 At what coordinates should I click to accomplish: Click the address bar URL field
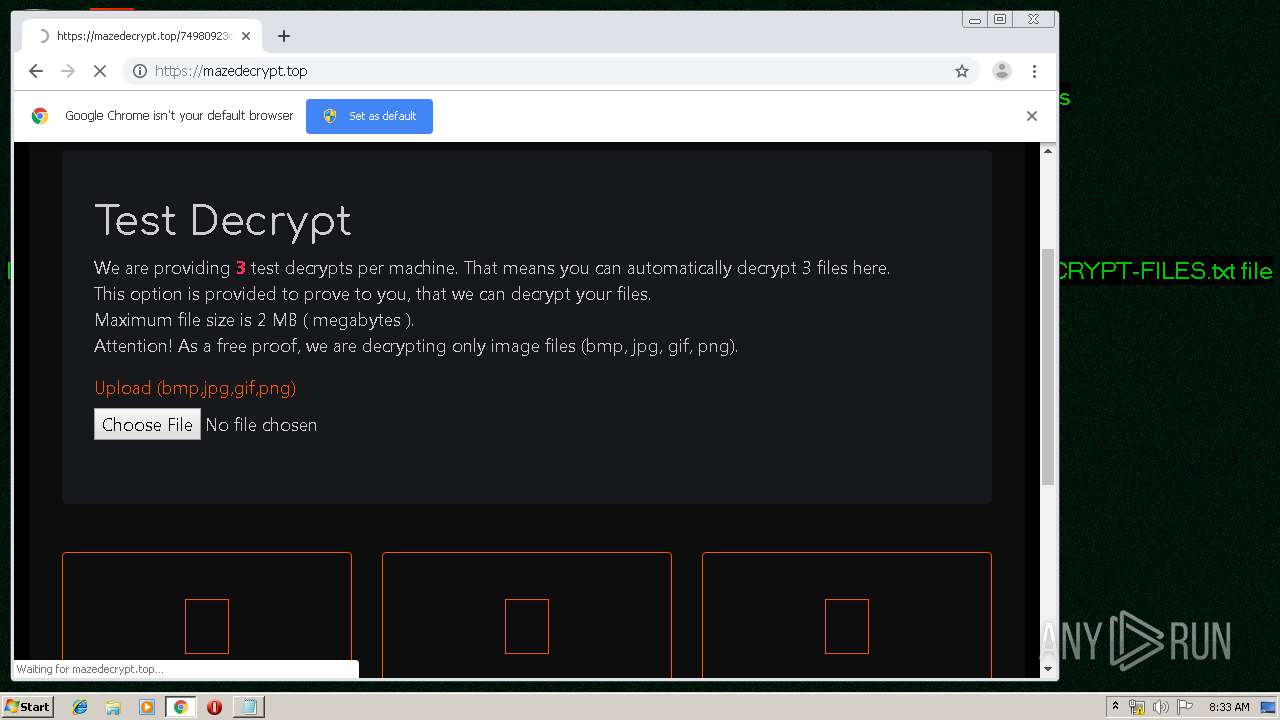click(550, 71)
